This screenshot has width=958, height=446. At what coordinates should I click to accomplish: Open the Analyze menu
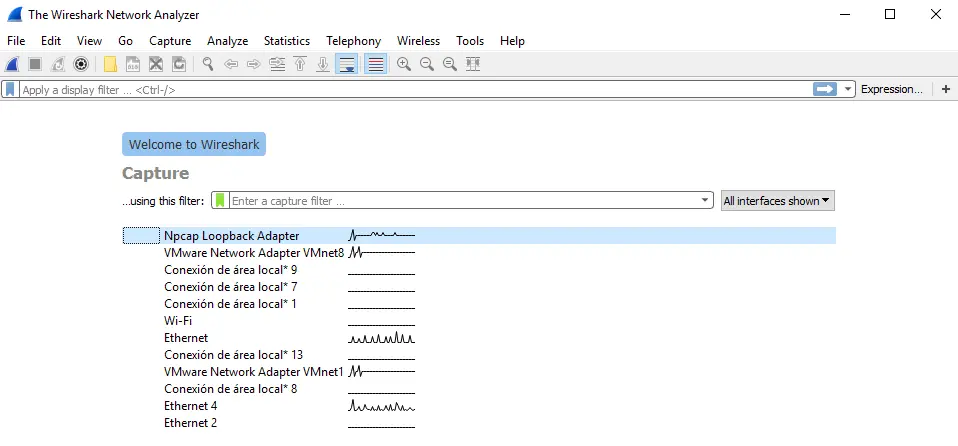pos(227,41)
